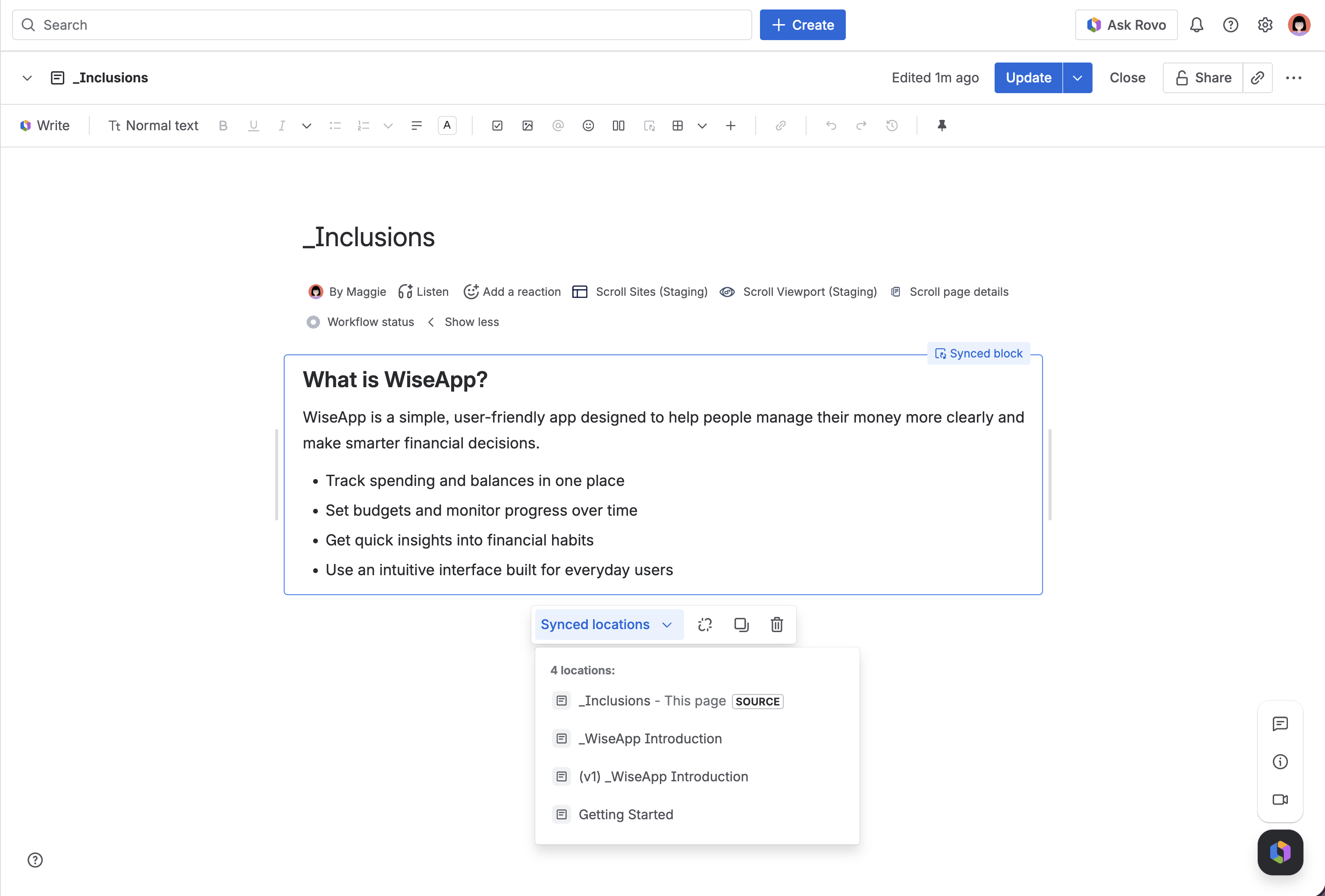This screenshot has height=896, width=1325.
Task: Click Add a reaction
Action: click(x=512, y=292)
